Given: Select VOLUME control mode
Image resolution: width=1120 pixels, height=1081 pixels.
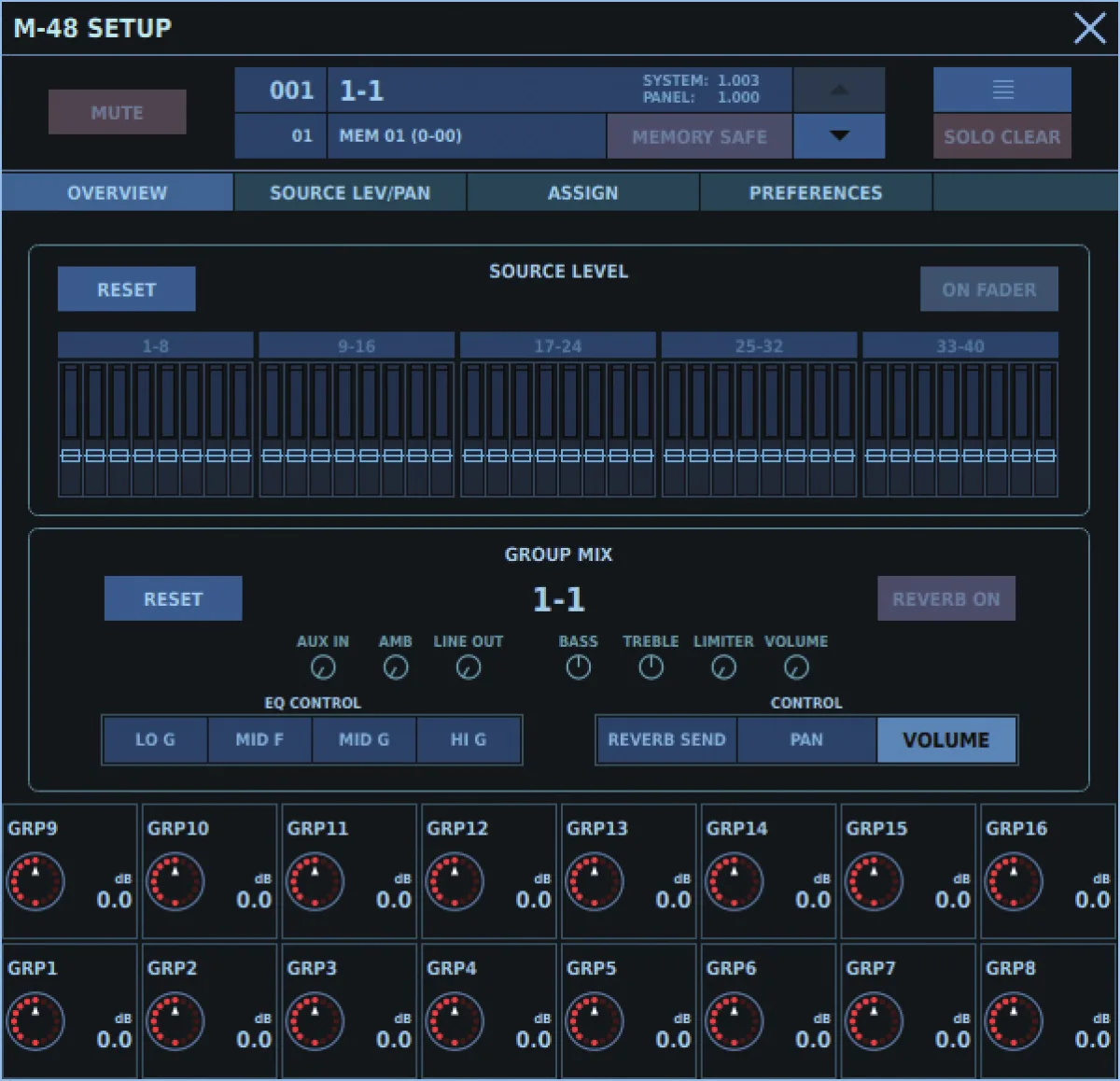Looking at the screenshot, I should coord(946,739).
